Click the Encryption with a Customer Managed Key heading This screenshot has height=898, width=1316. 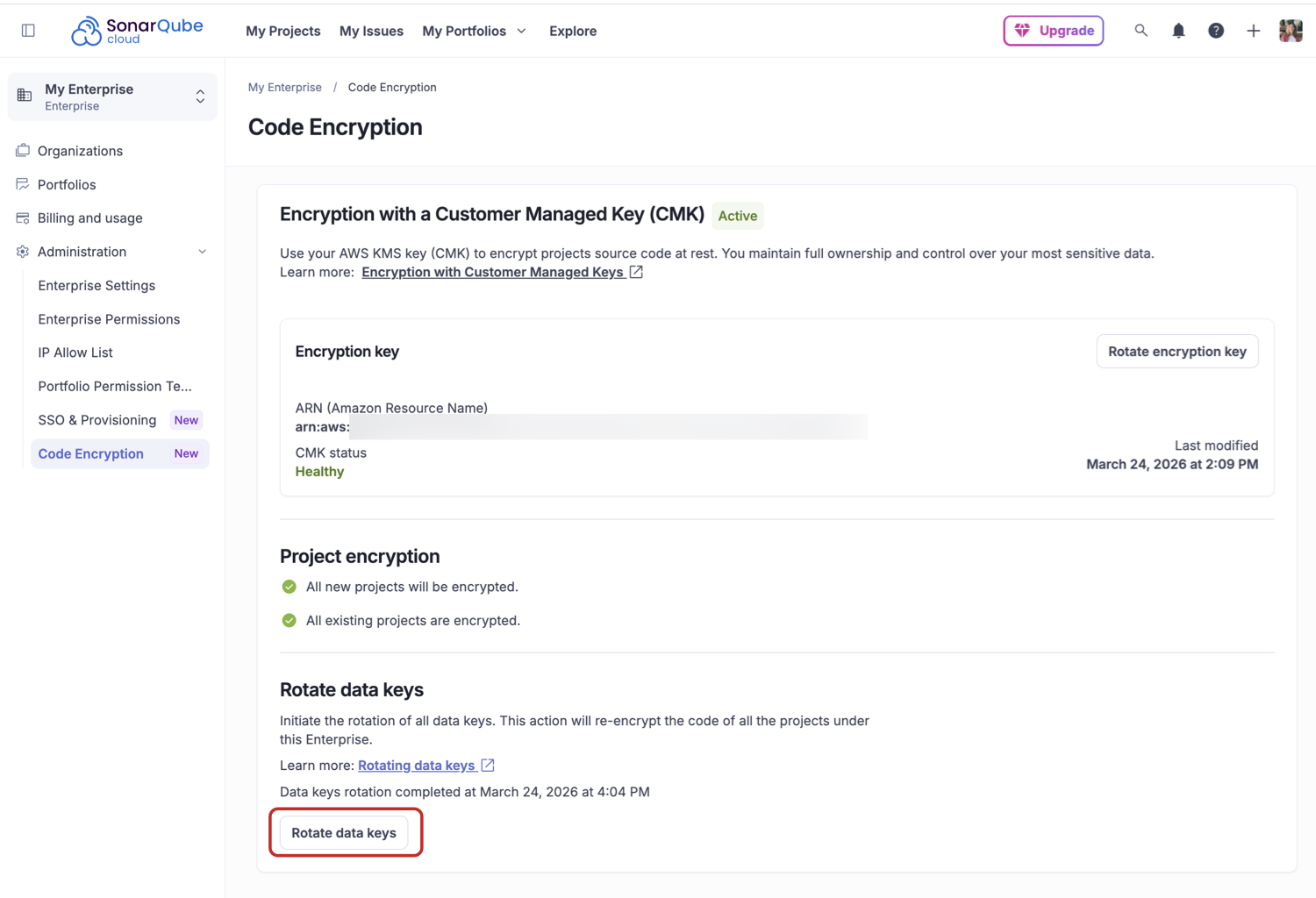coord(492,215)
